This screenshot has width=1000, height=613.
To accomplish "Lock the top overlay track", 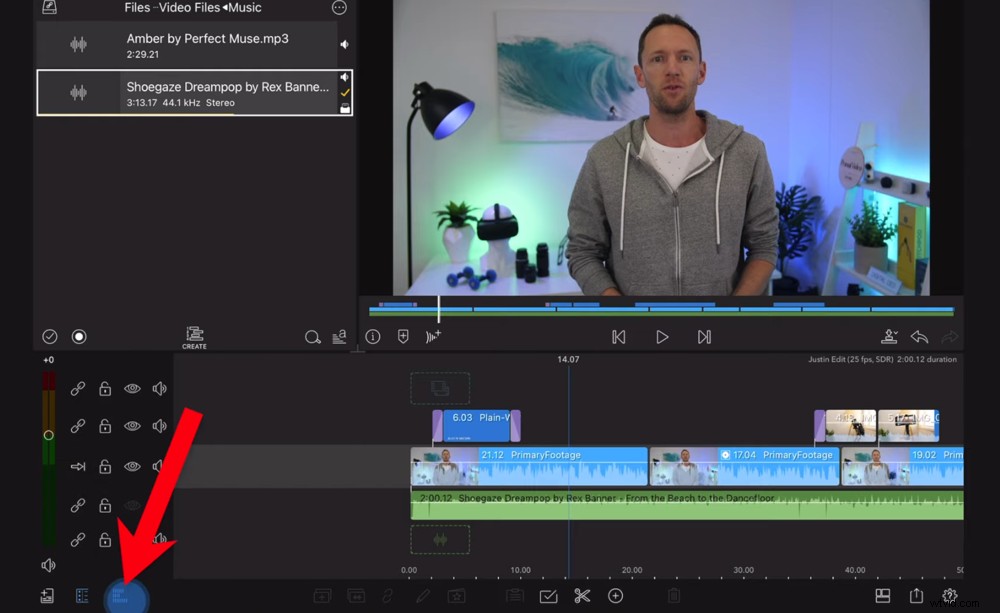I will [105, 388].
